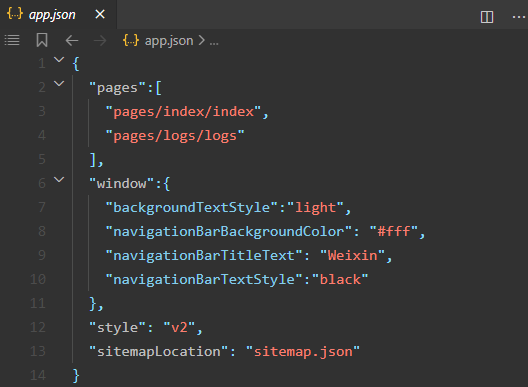Click line number 8 in the gutter
The width and height of the screenshot is (528, 387).
[42, 231]
